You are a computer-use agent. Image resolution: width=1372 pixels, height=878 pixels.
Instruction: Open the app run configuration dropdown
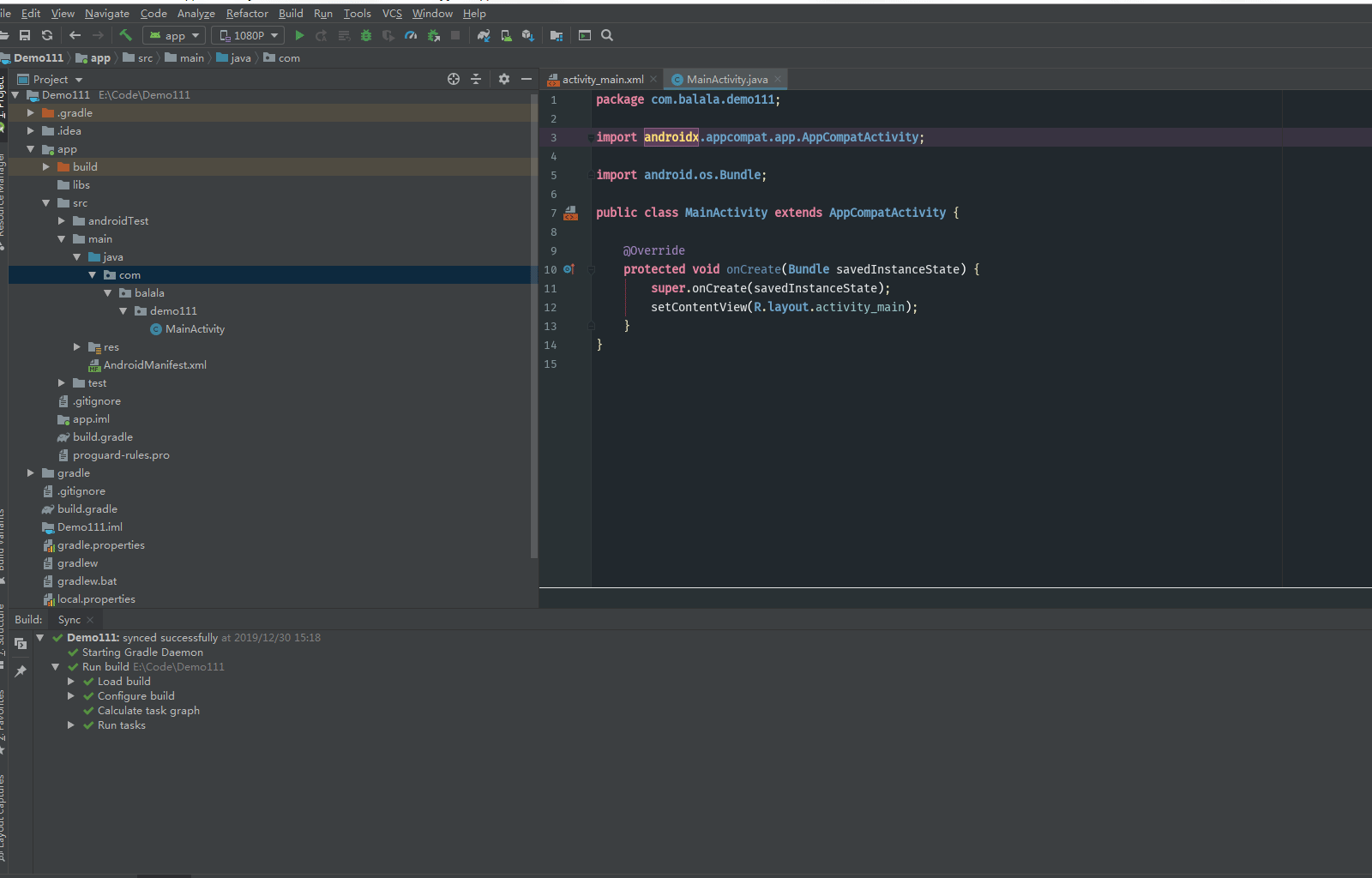174,35
